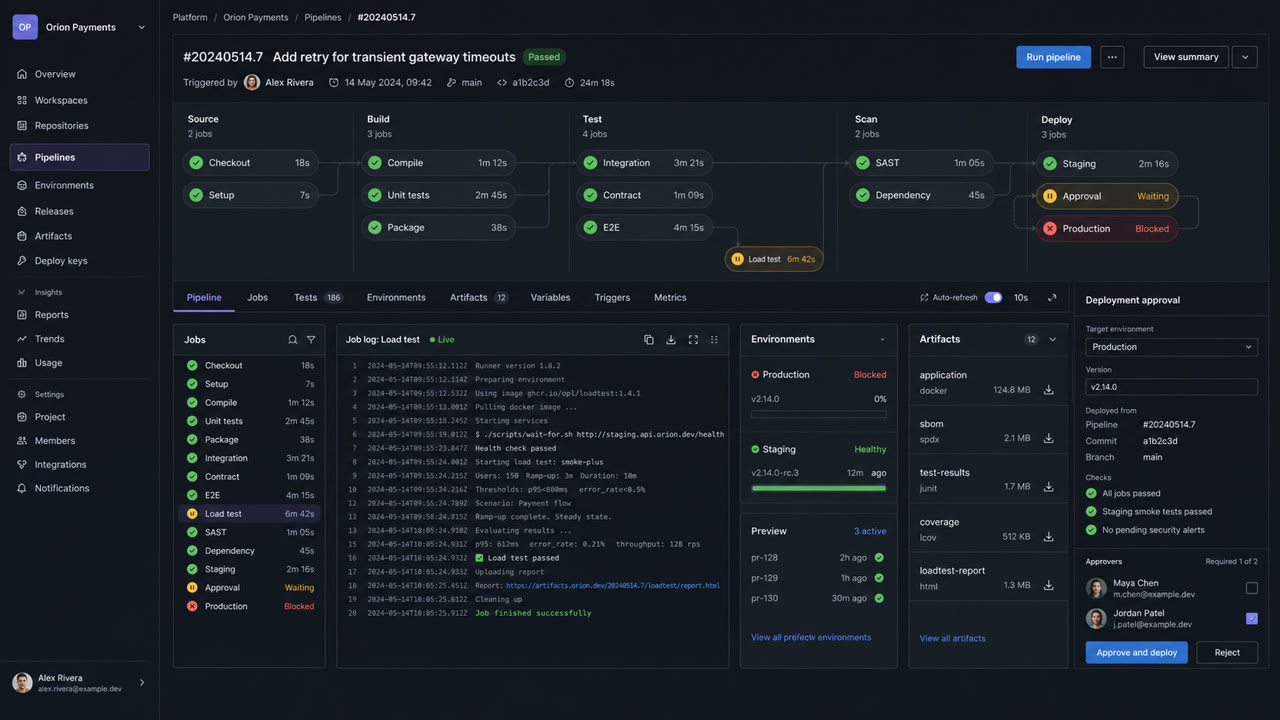Copy the job log contents
The image size is (1280, 720).
(x=649, y=340)
